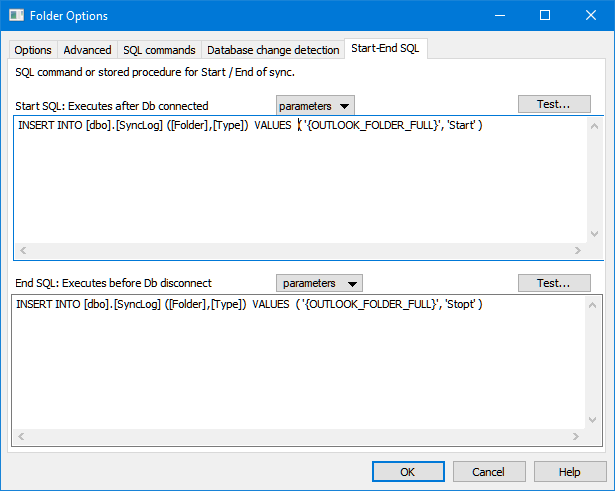Confirm settings with the OK button
Image resolution: width=615 pixels, height=491 pixels.
408,471
